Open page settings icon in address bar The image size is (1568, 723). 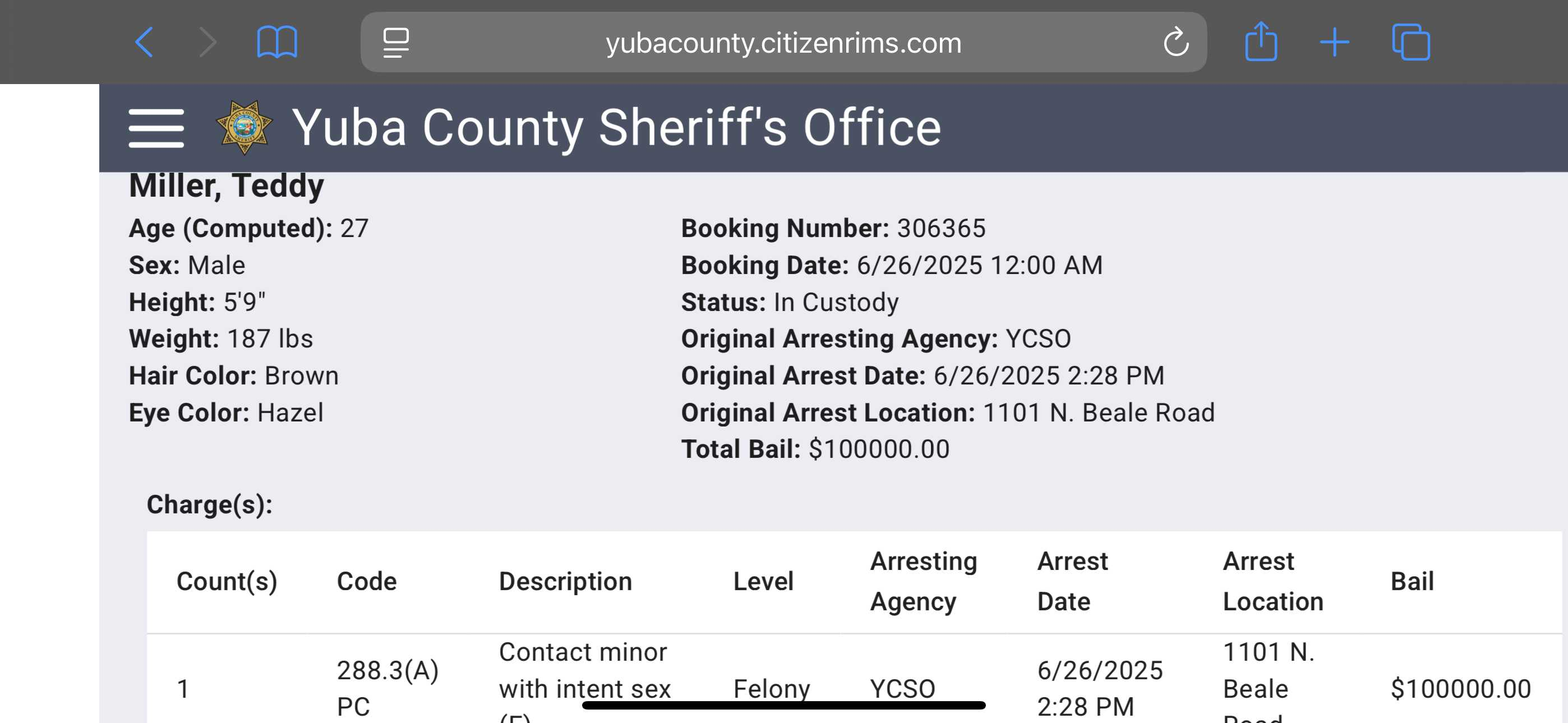(396, 43)
